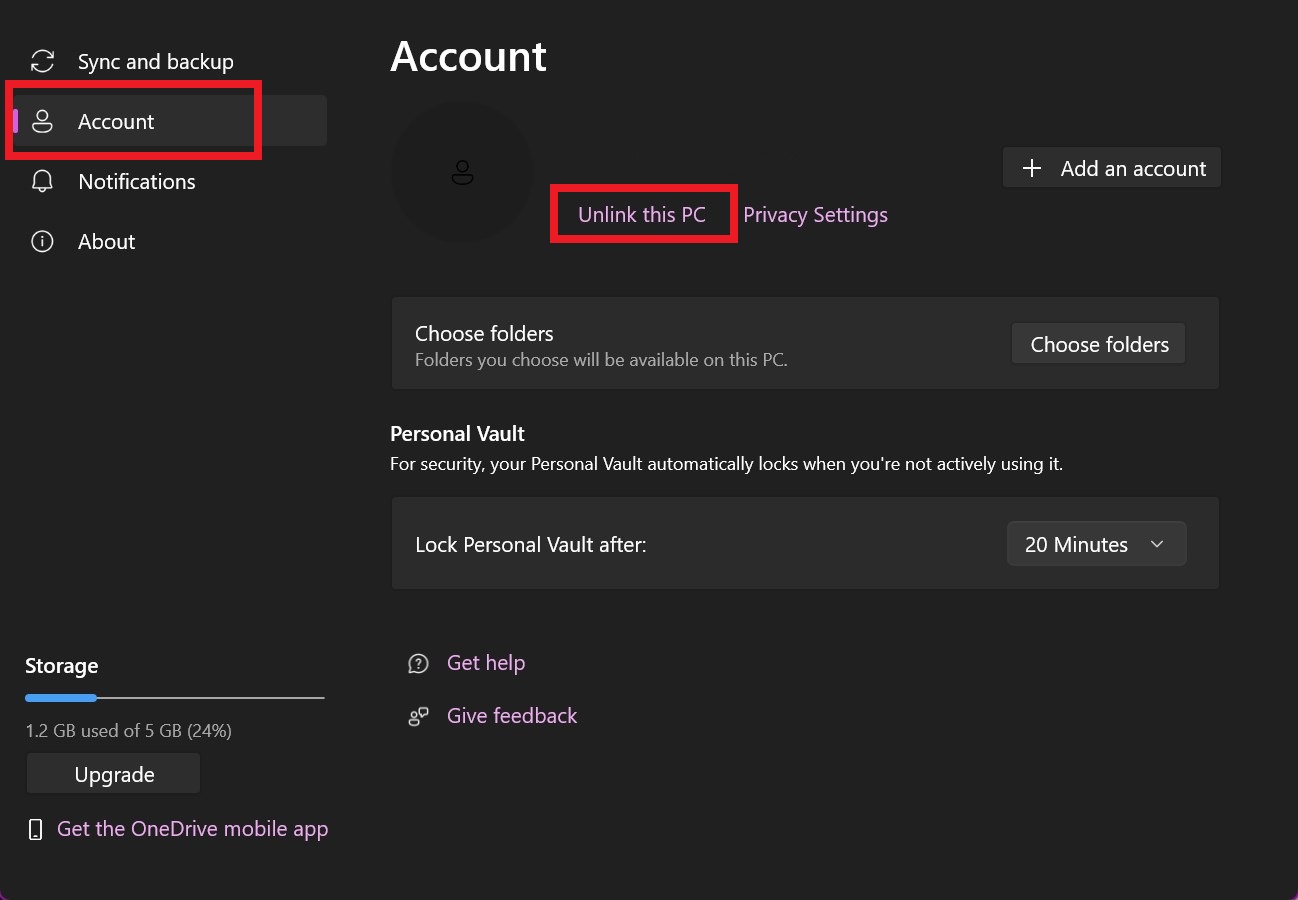The height and width of the screenshot is (900, 1298).
Task: Click the Sync and backup arrows icon
Action: tap(42, 62)
